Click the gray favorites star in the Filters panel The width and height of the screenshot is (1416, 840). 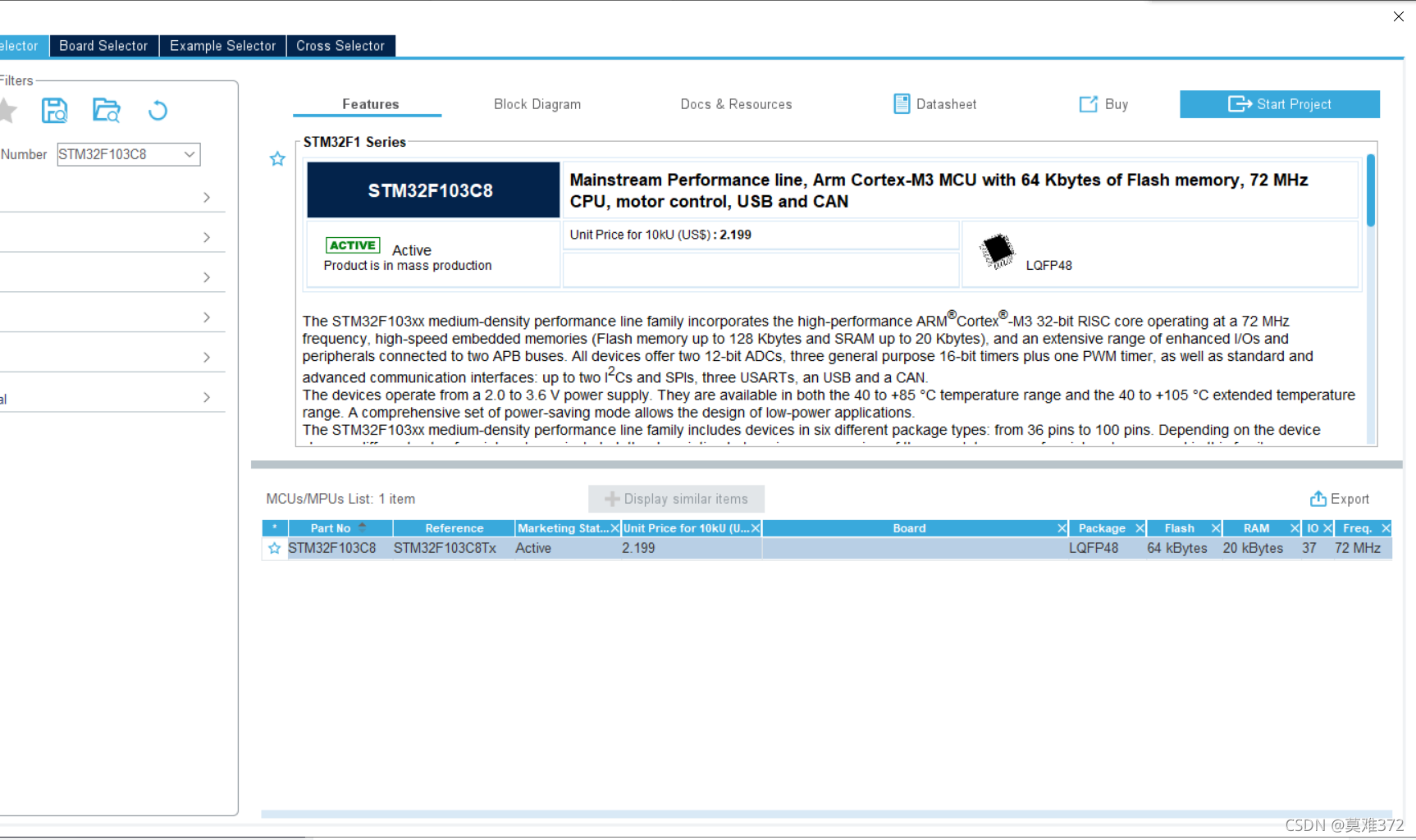point(7,110)
